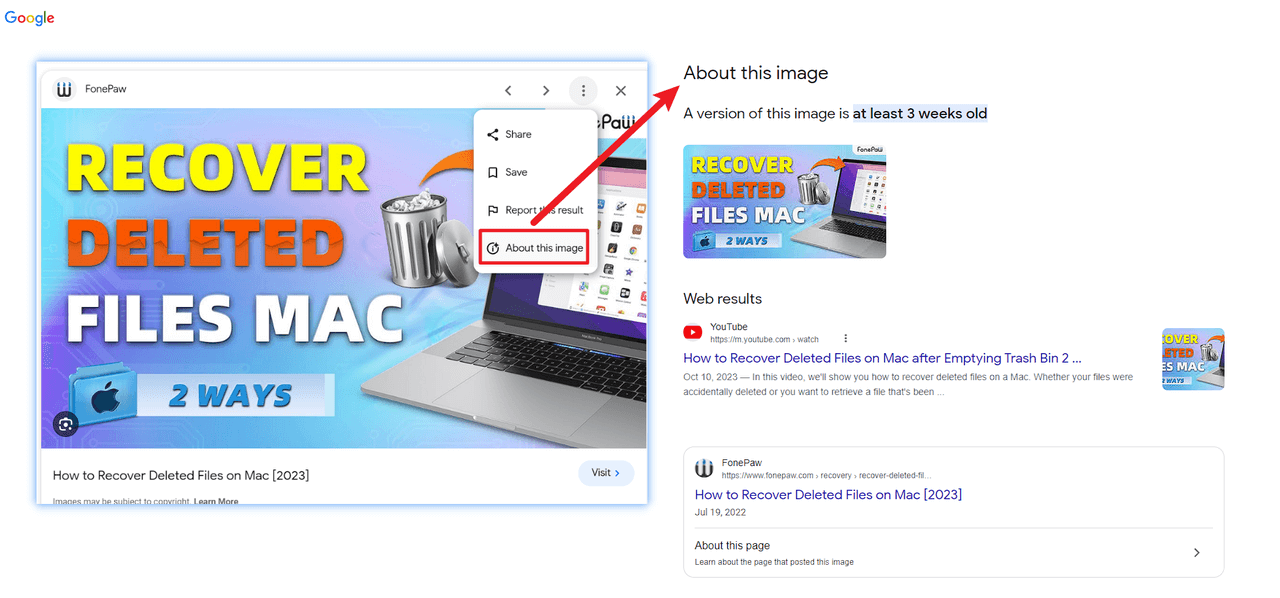
Task: Expand About this page chevron
Action: (x=1197, y=552)
